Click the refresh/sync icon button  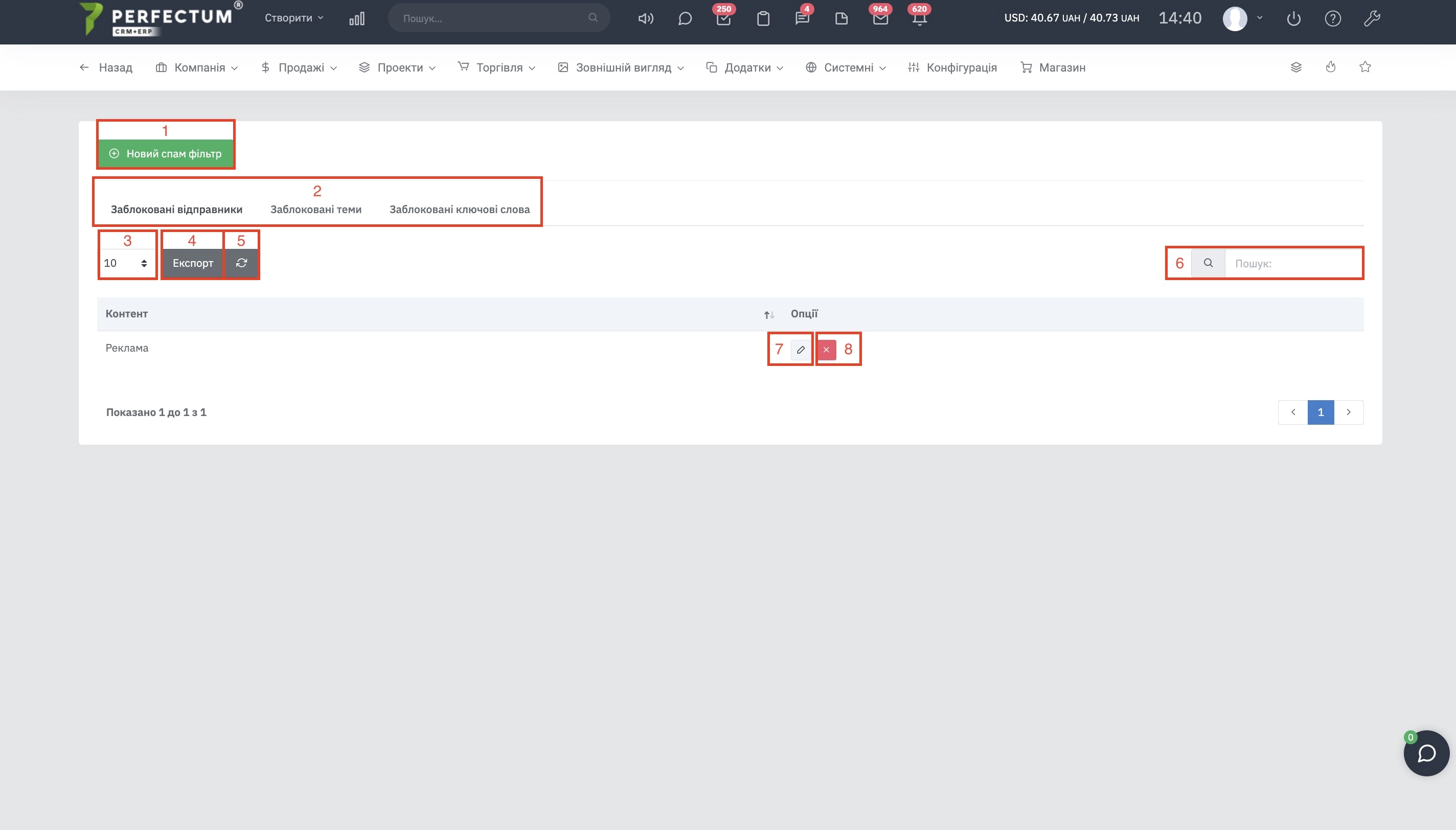(240, 263)
